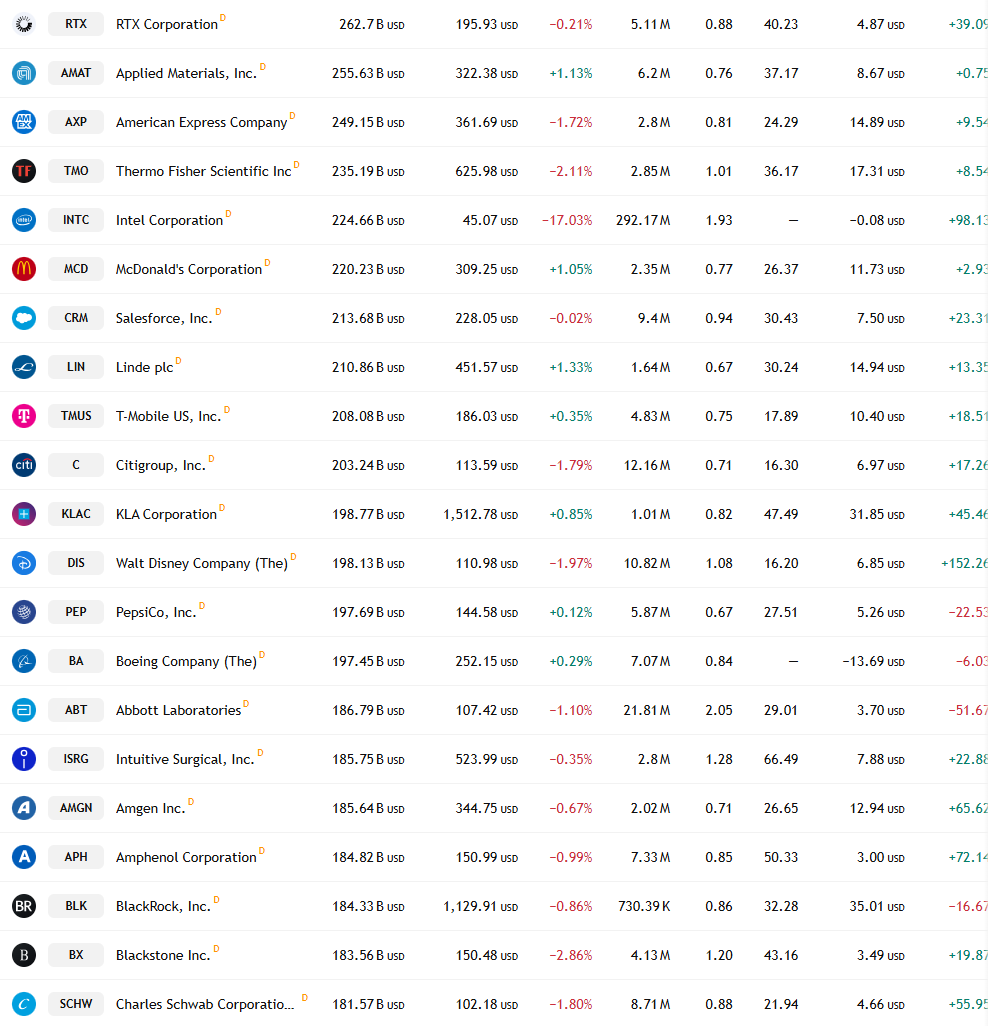The image size is (988, 1026).
Task: Click the Citigroup logo icon
Action: pyautogui.click(x=24, y=465)
